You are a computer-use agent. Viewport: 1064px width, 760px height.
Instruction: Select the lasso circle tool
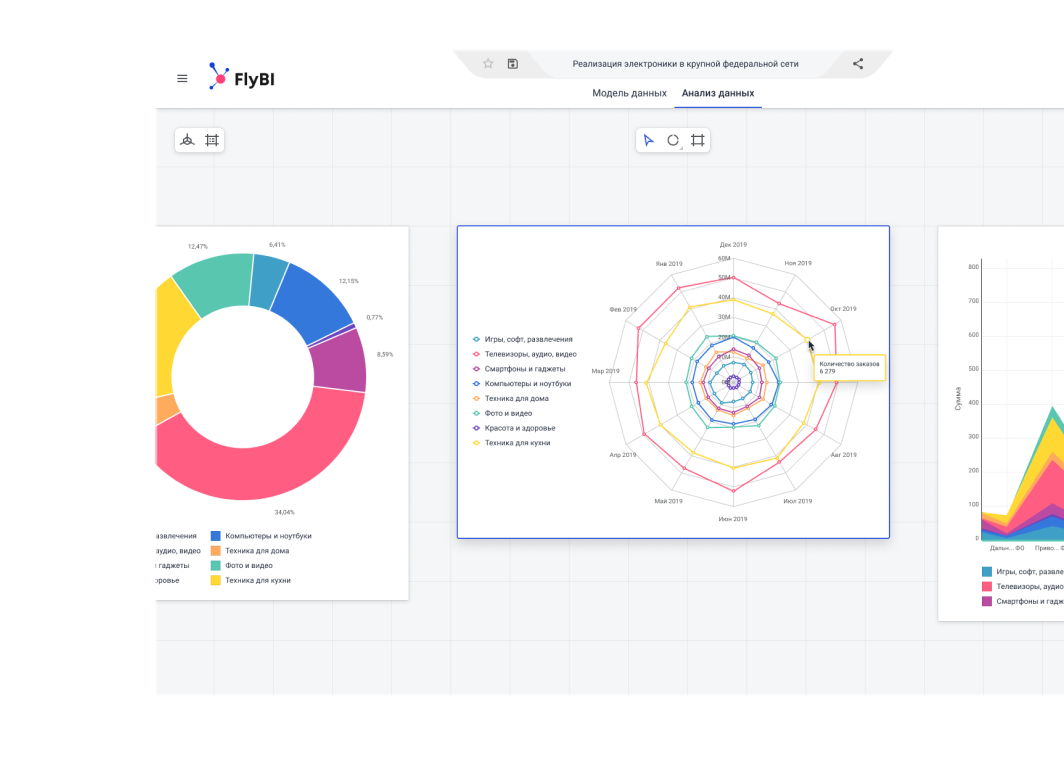pyautogui.click(x=673, y=140)
